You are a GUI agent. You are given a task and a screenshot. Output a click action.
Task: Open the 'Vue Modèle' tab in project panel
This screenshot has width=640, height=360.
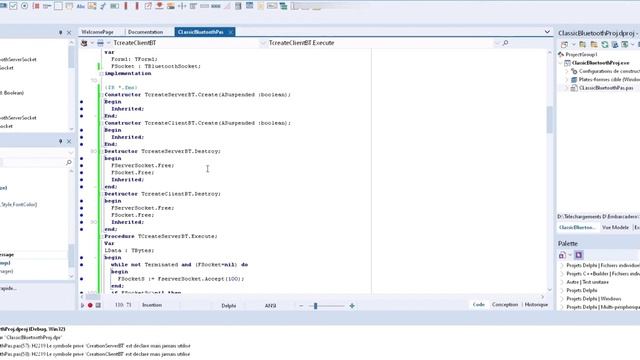(x=615, y=227)
